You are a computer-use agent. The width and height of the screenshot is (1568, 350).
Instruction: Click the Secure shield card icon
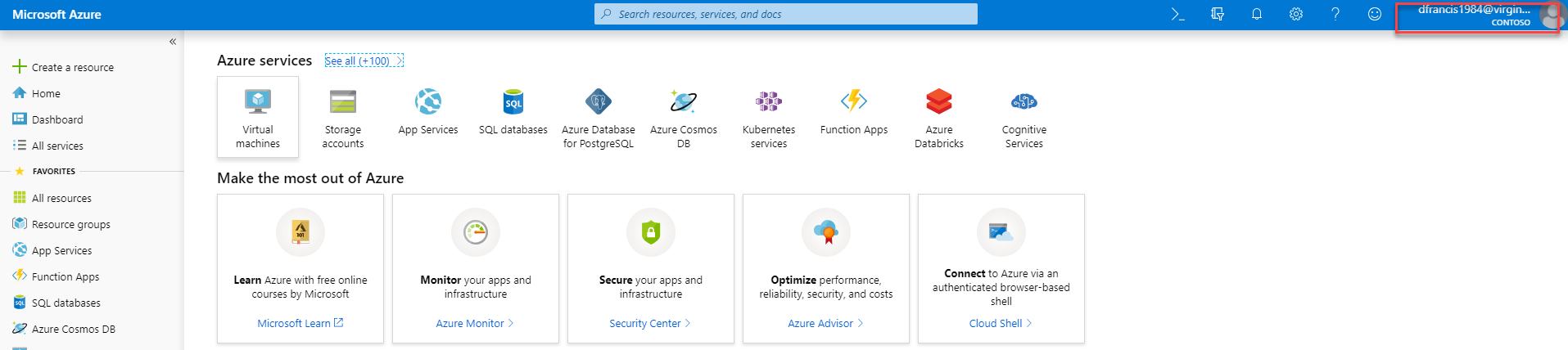(651, 232)
